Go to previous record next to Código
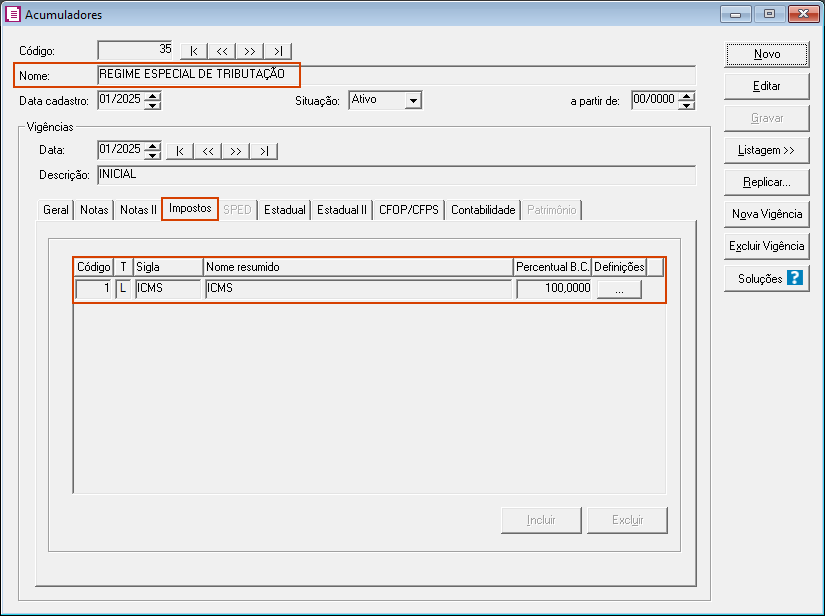Screen dimensions: 825x616 (221, 51)
